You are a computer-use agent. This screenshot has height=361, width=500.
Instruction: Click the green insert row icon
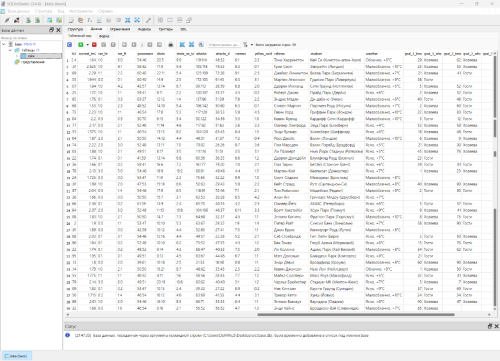click(81, 44)
